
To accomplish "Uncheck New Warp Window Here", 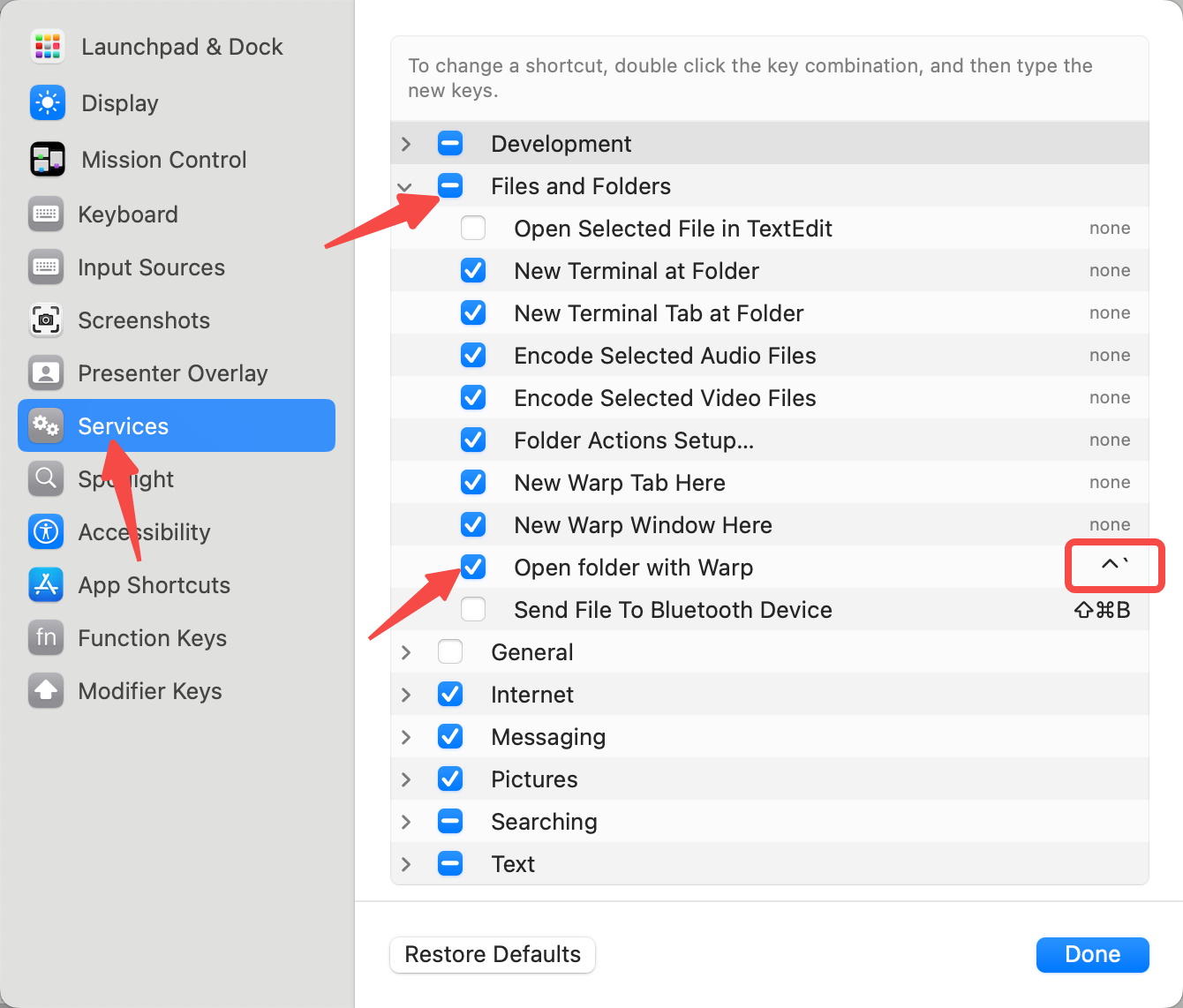I will click(473, 524).
